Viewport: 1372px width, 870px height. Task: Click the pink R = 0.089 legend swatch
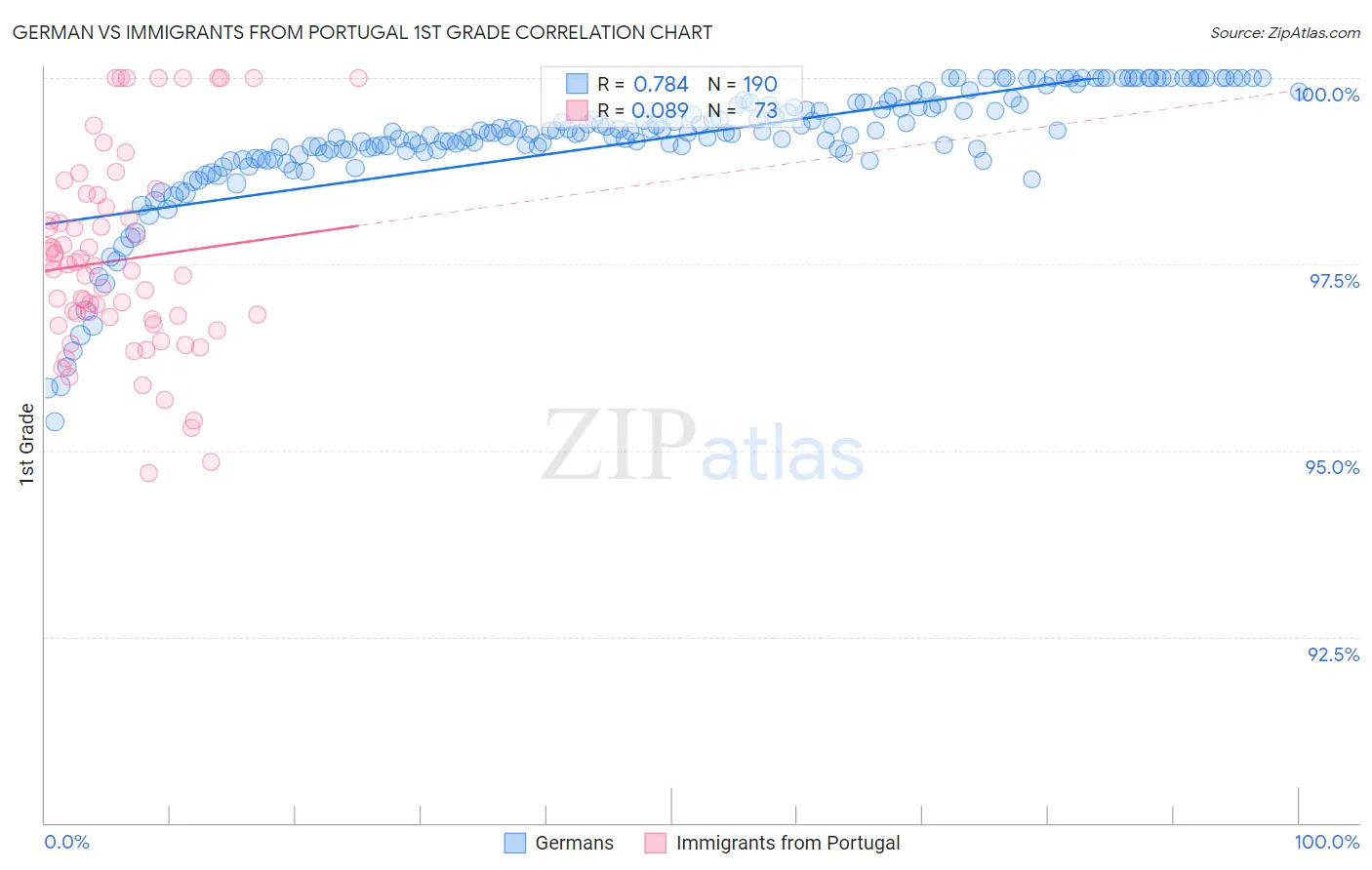[x=577, y=110]
